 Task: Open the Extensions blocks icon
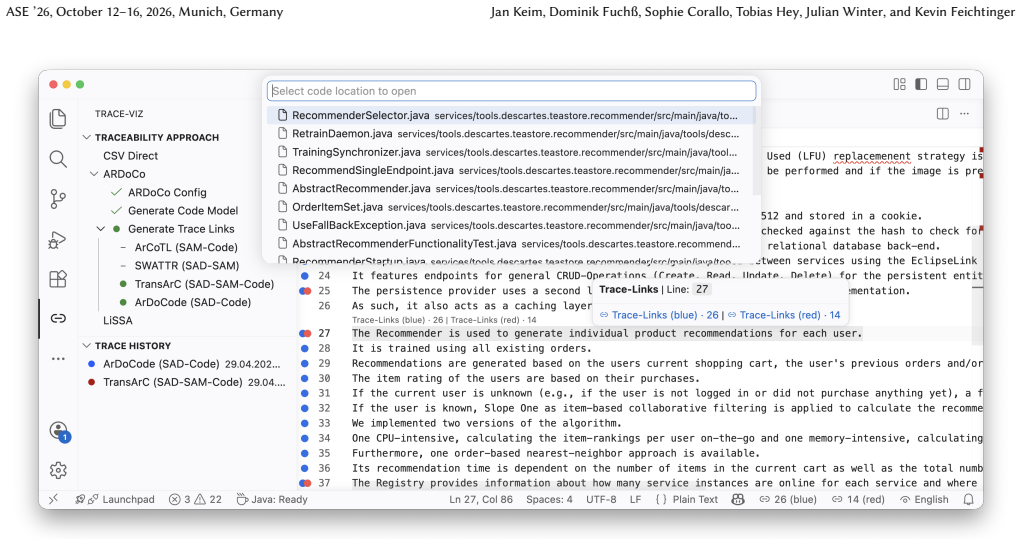tap(58, 279)
